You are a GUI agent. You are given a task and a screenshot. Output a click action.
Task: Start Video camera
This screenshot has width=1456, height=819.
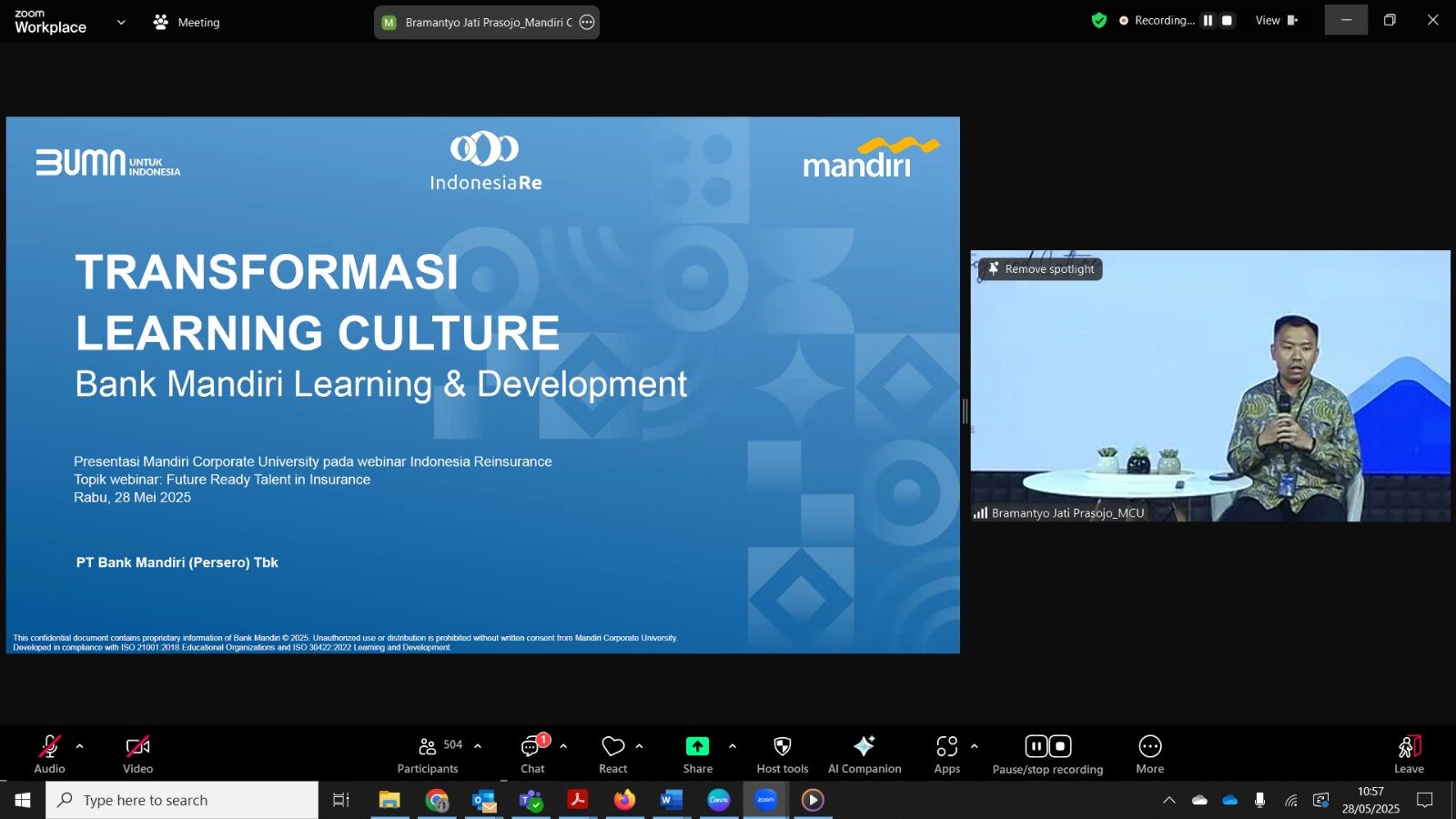[x=137, y=754]
